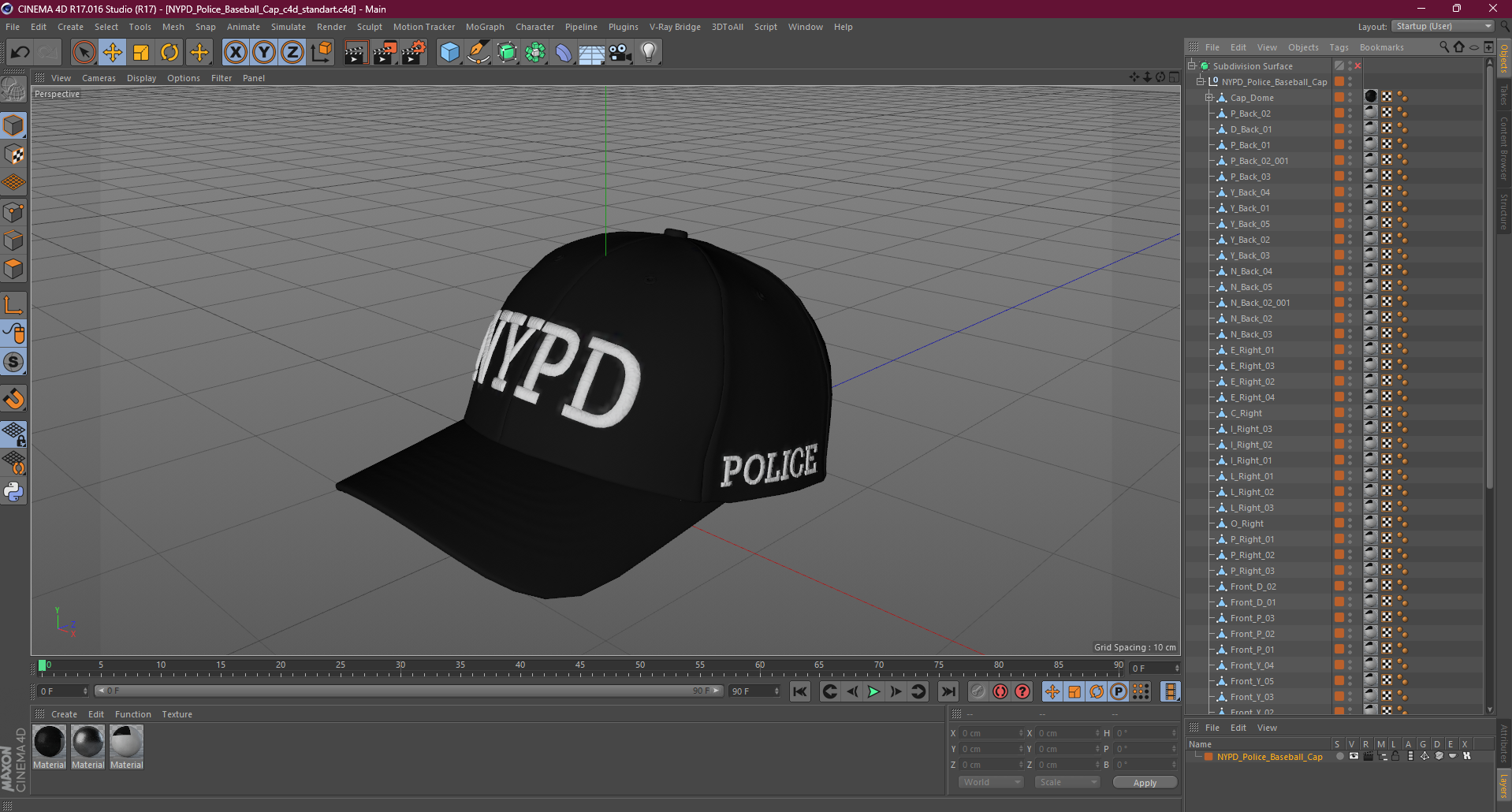Screen dimensions: 1512x812
Task: Collapse the Subdivision Surface tree node
Action: (x=1193, y=66)
